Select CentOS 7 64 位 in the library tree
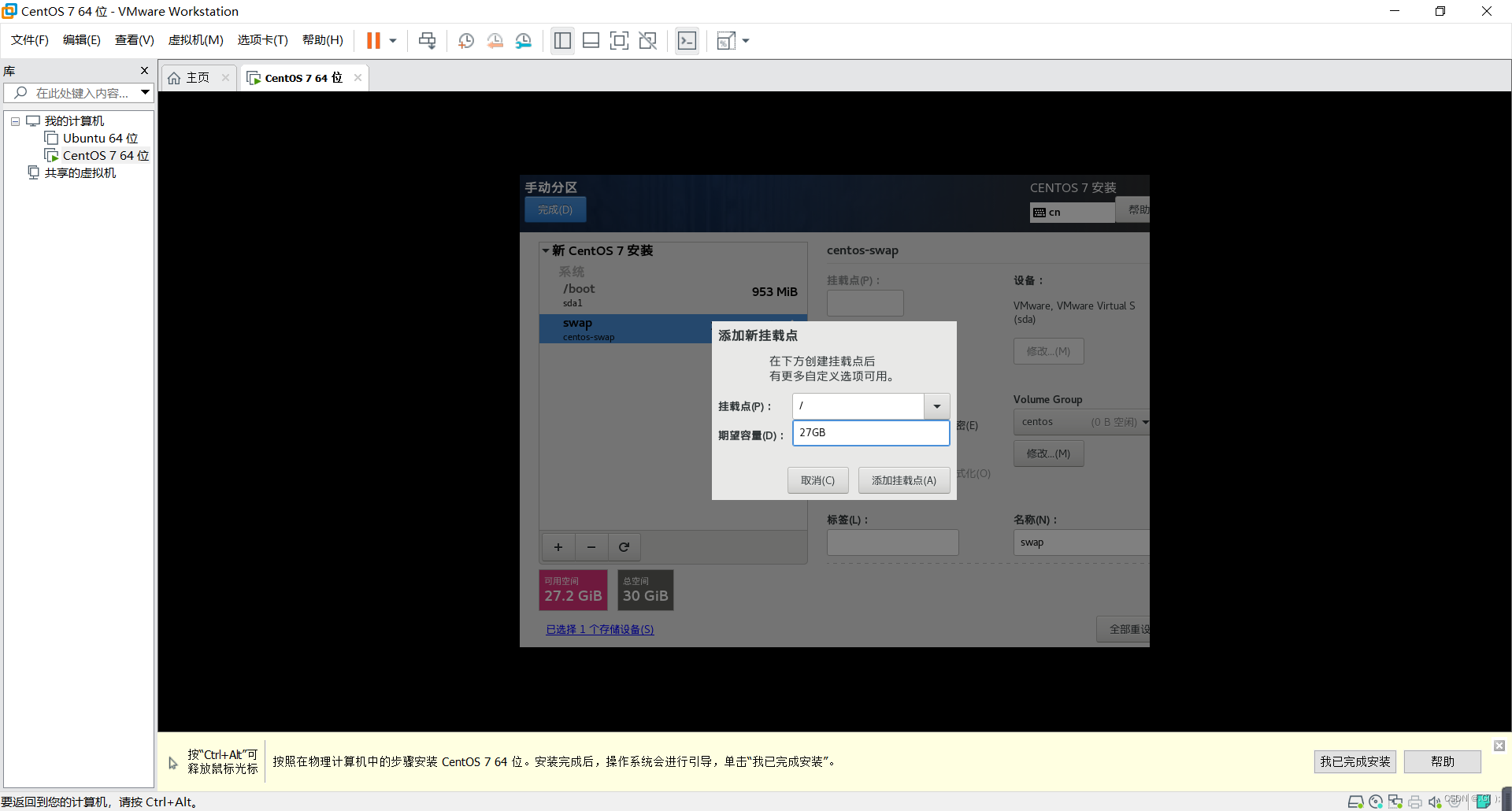The image size is (1512, 811). pyautogui.click(x=97, y=156)
